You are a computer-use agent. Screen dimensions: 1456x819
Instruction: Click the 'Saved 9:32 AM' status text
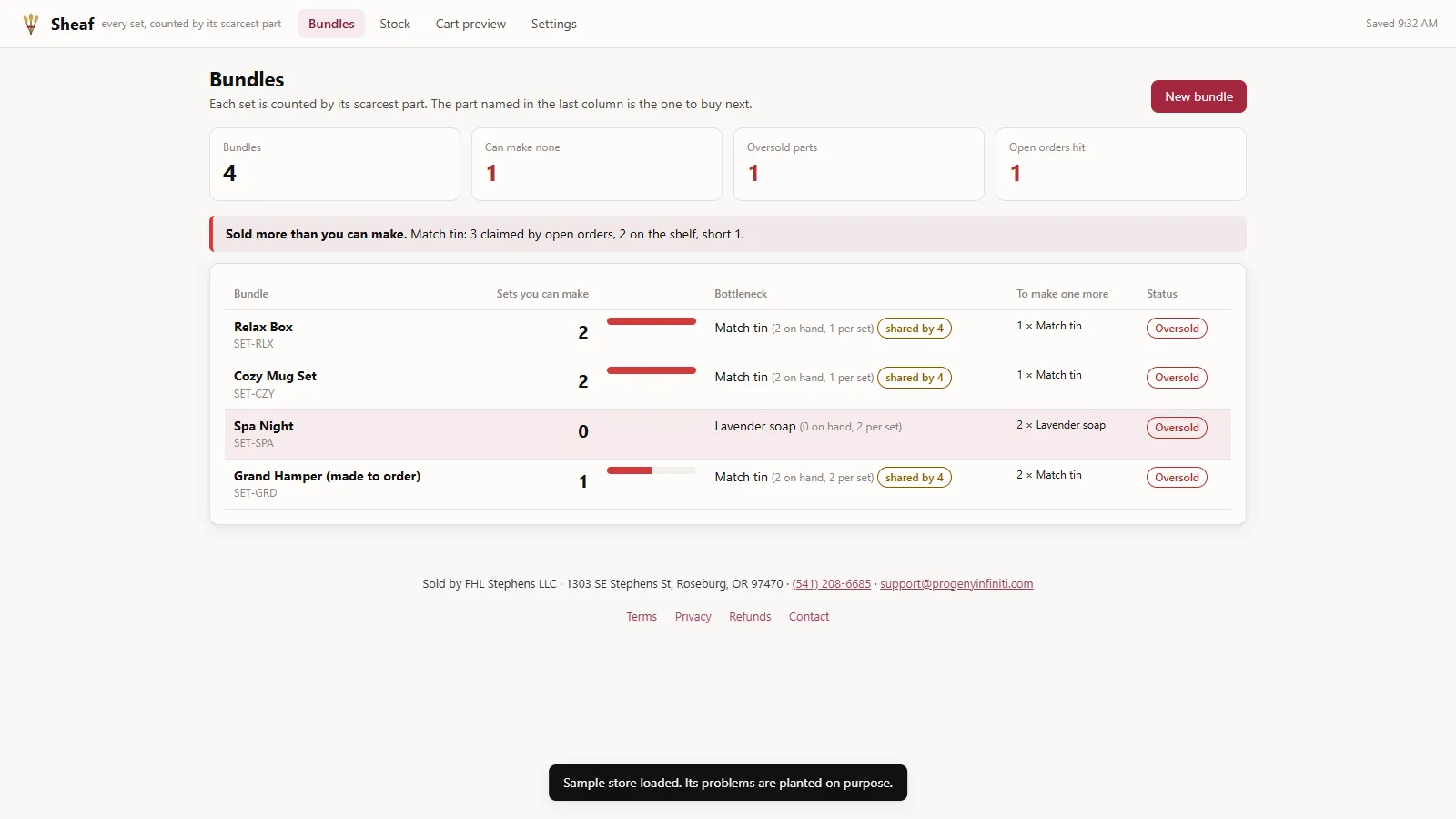1401,24
